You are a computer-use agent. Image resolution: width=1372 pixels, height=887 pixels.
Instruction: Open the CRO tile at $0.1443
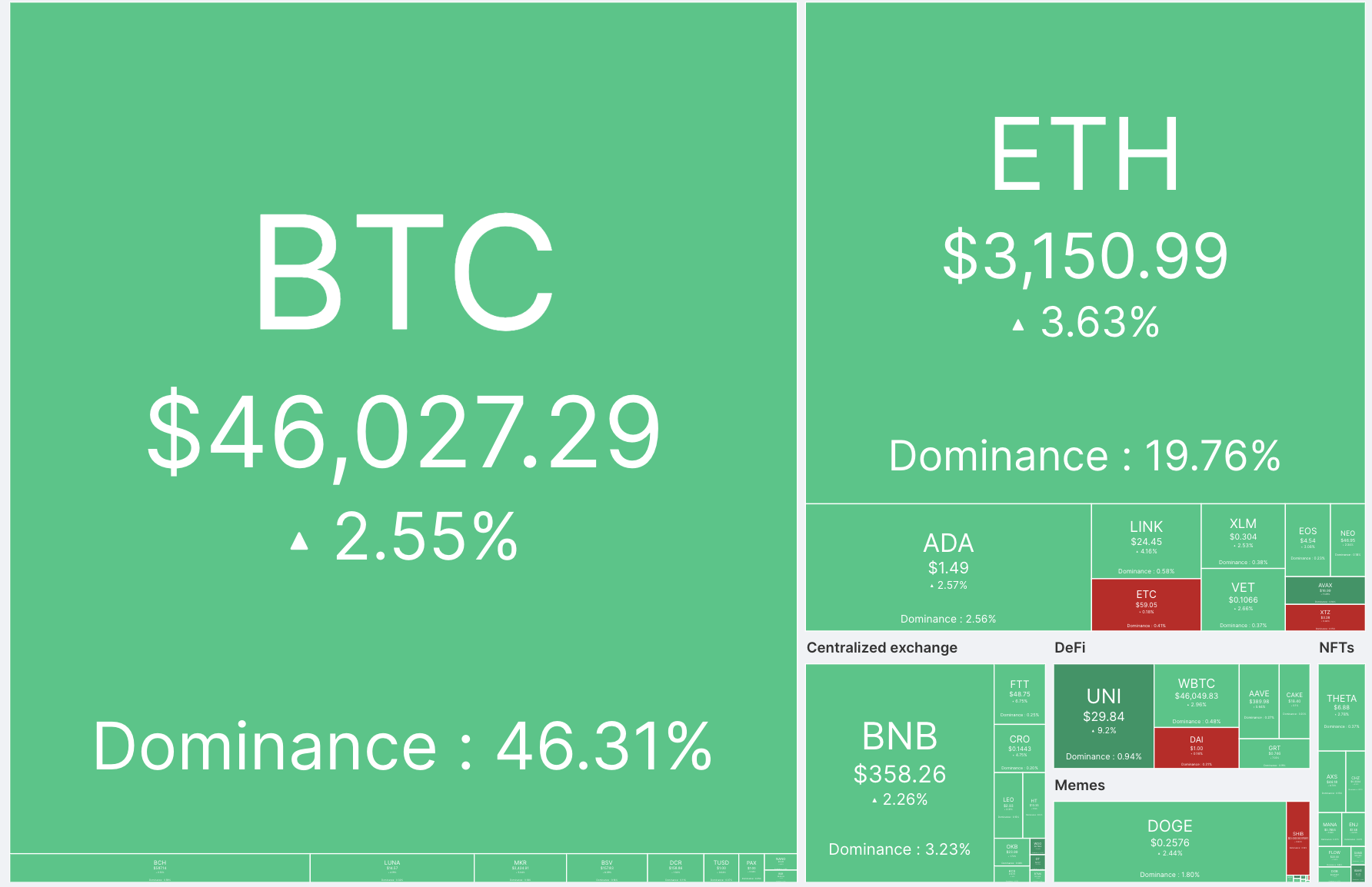point(1020,748)
